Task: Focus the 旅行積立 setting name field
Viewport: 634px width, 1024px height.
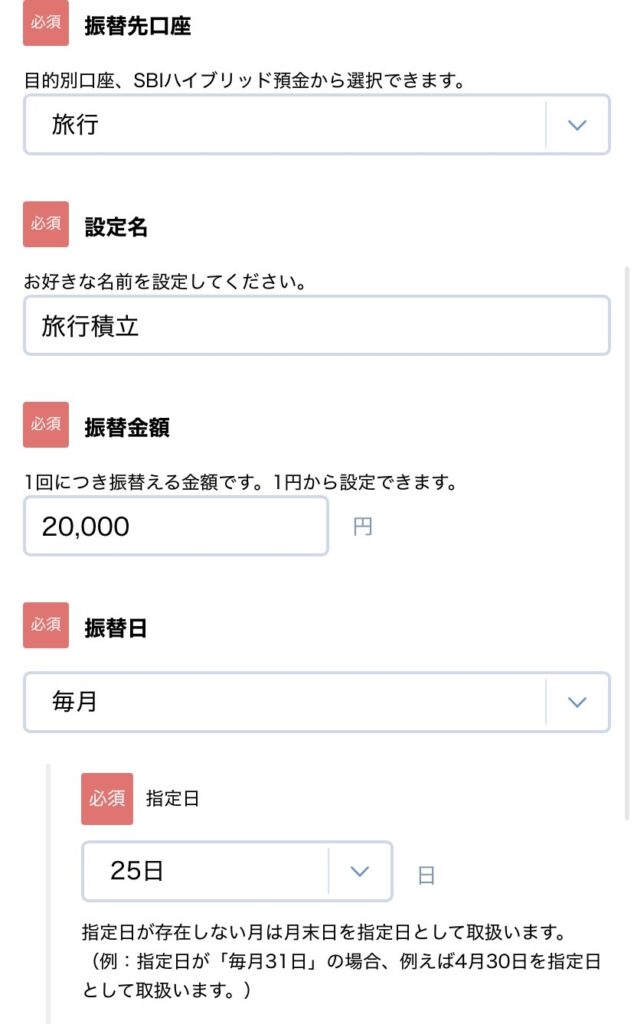Action: click(x=316, y=326)
